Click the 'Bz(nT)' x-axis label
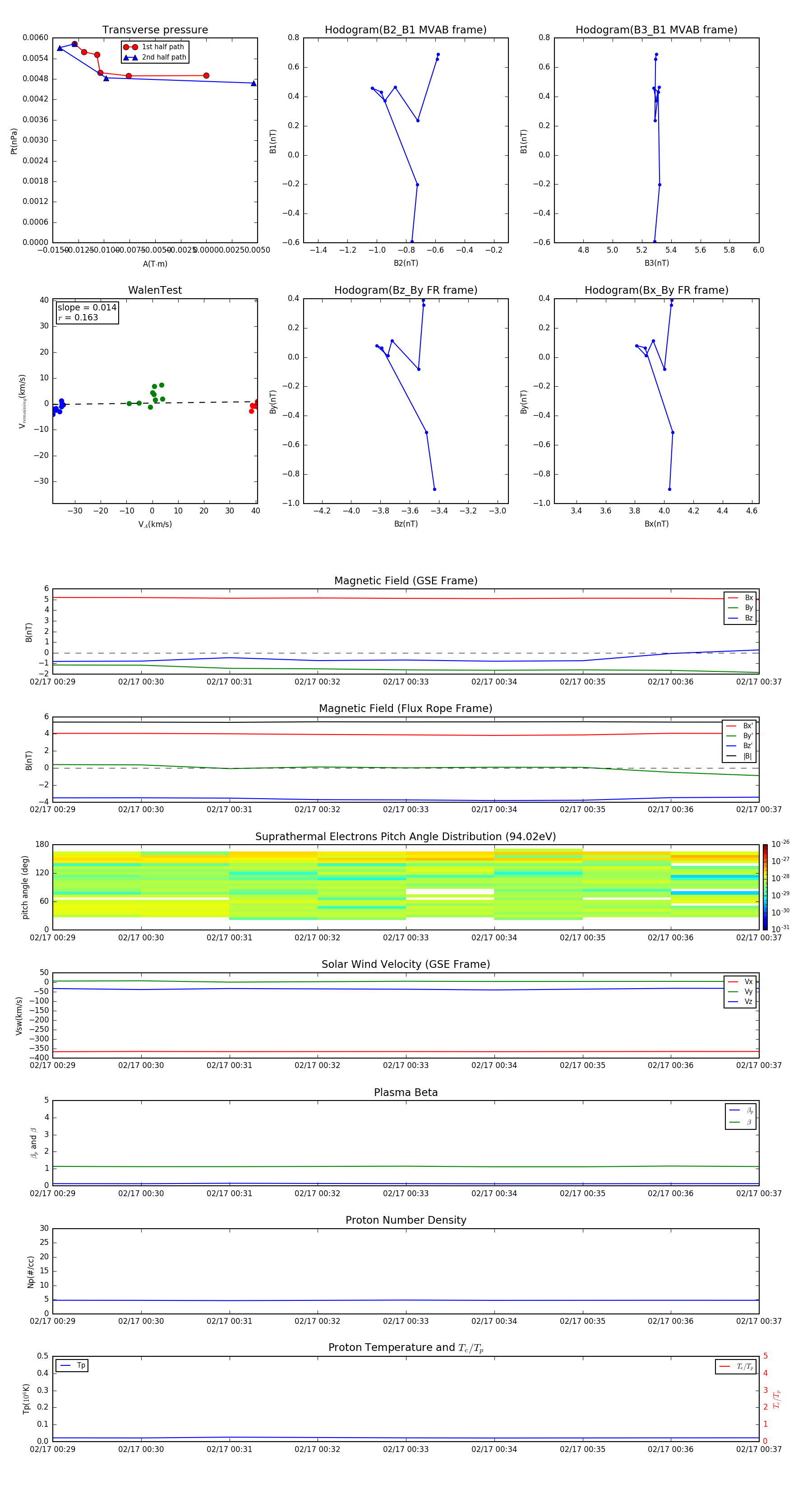812x1489 pixels. click(406, 524)
